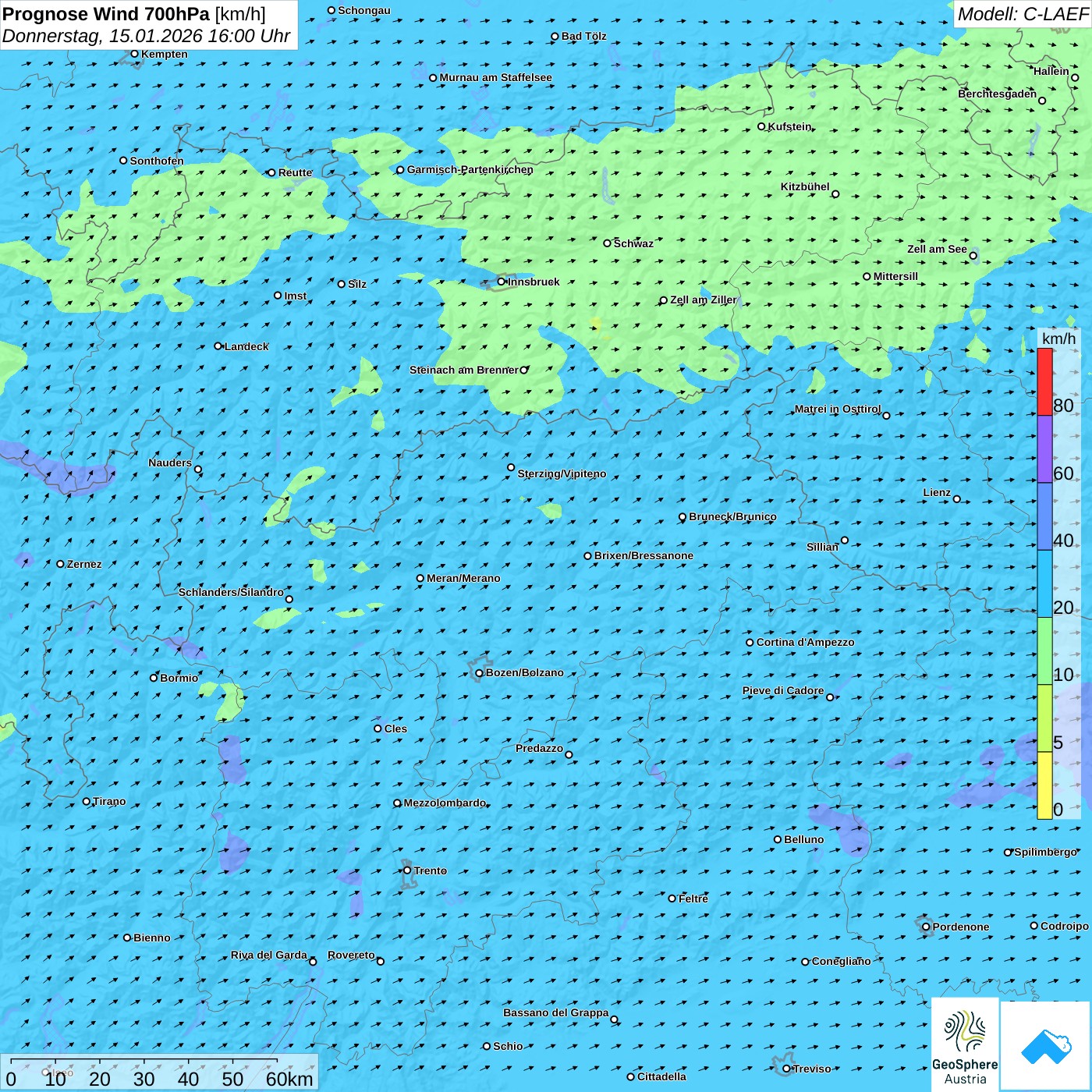
Task: Click the Trento city marker
Action: coord(407,870)
